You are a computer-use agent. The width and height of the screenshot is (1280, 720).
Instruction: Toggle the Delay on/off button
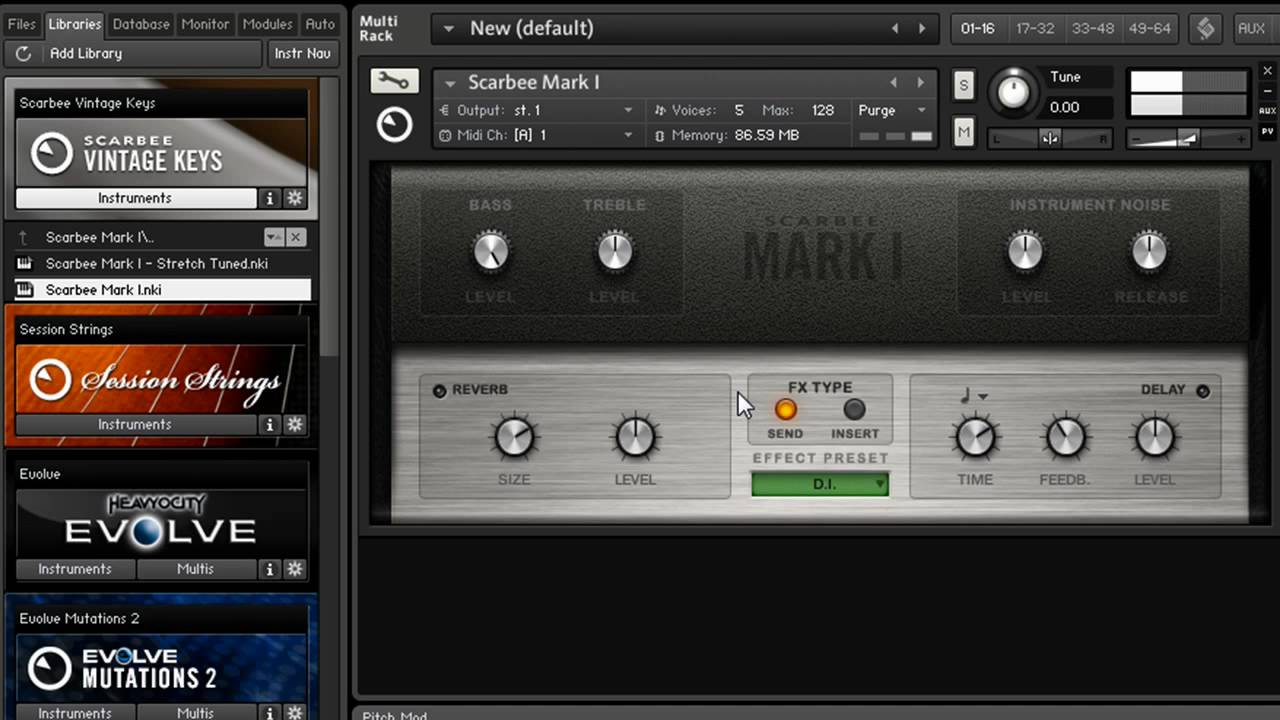click(1203, 391)
